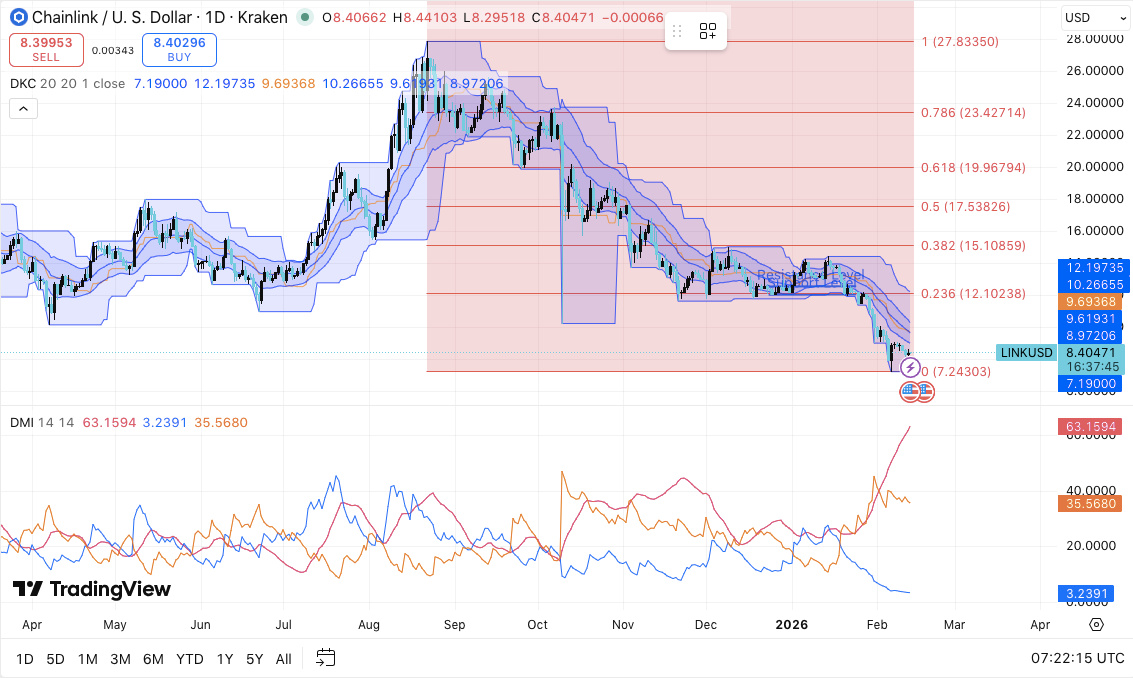Image resolution: width=1133 pixels, height=678 pixels.
Task: Open the go-to-date calendar icon
Action: click(324, 658)
